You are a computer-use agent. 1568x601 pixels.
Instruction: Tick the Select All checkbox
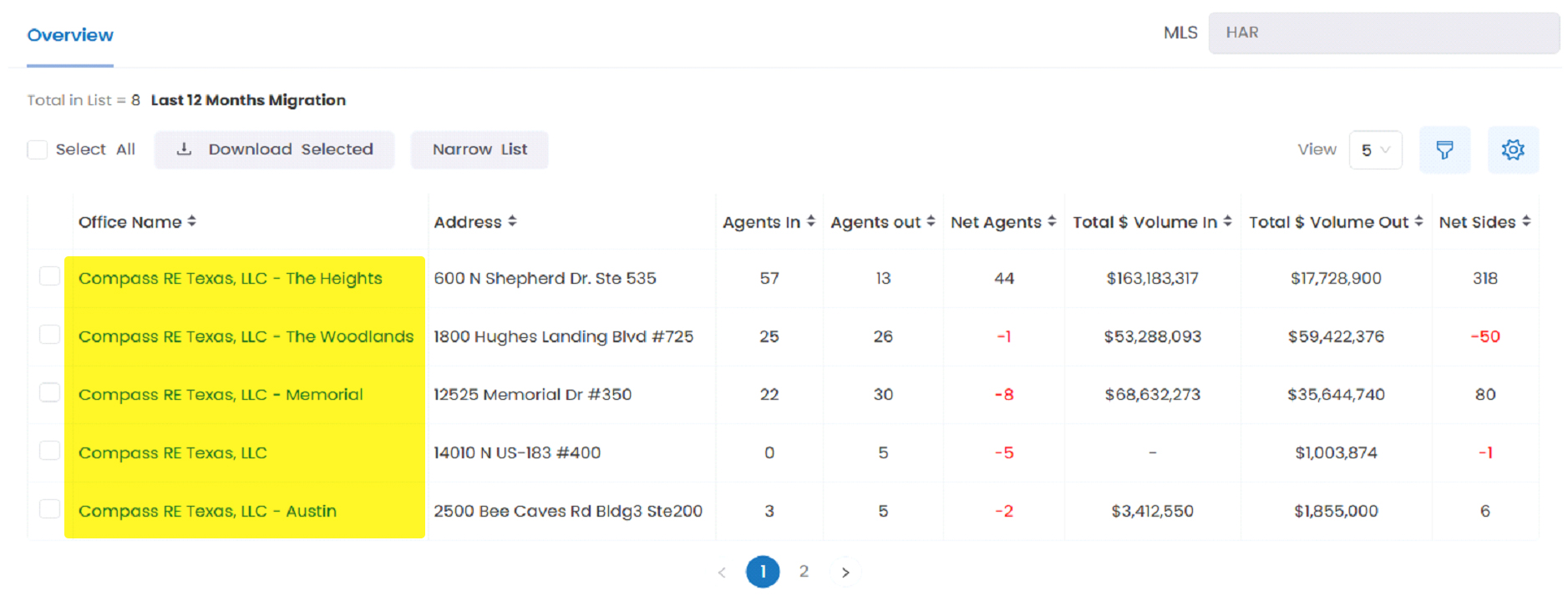[x=38, y=149]
